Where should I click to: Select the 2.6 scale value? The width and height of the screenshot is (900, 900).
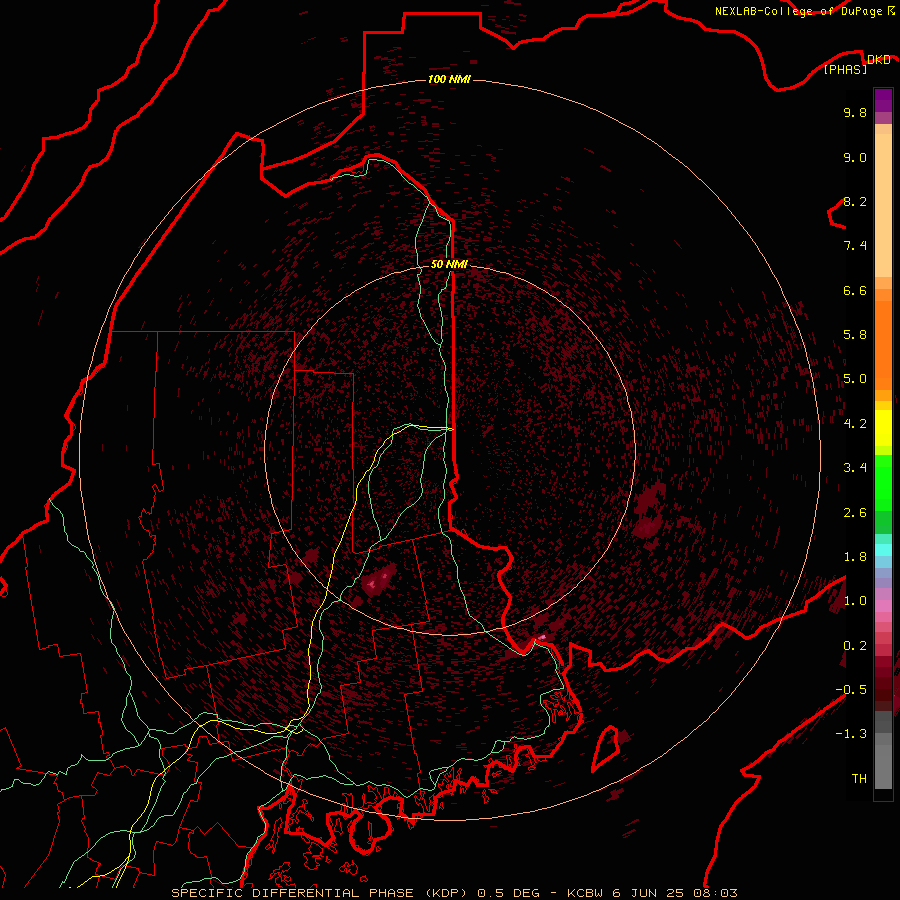[x=855, y=513]
